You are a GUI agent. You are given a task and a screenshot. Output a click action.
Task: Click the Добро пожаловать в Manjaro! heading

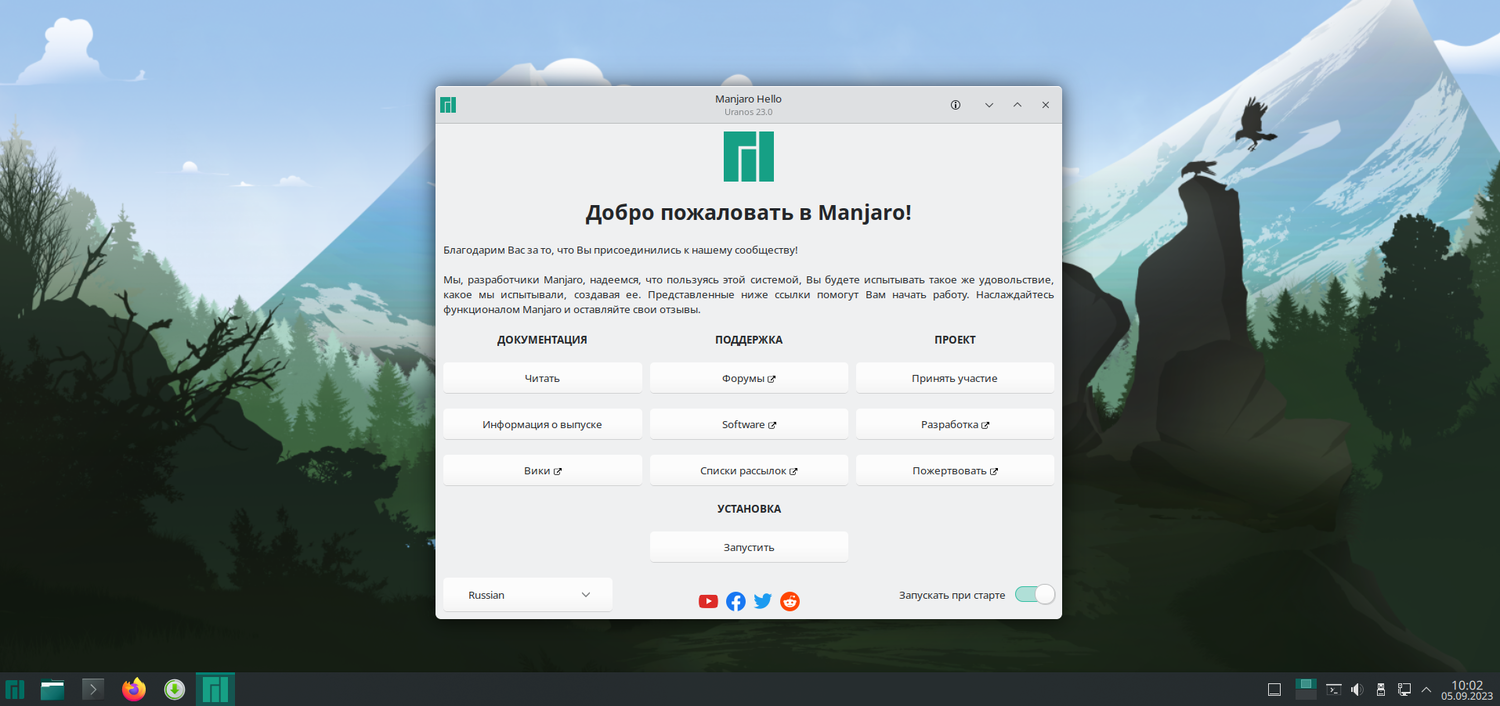tap(749, 213)
